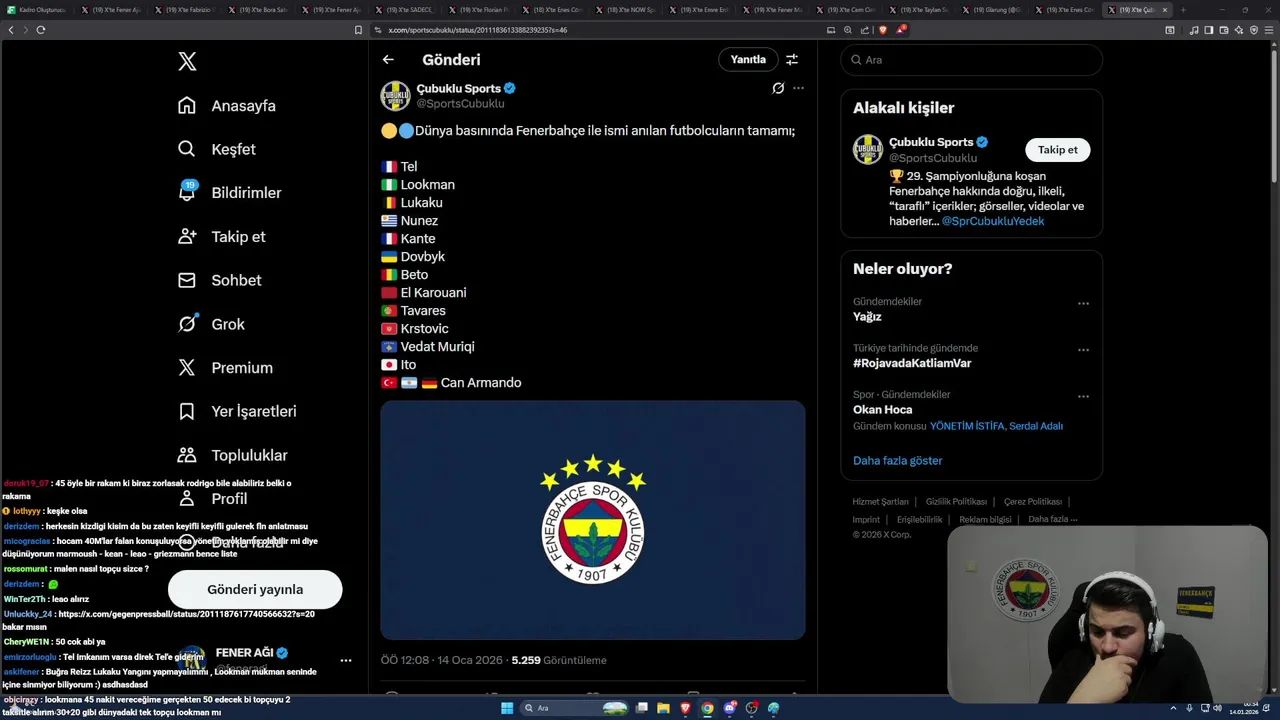Open the Fenerbahçe logo image in the post
The image size is (1280, 720).
[593, 520]
